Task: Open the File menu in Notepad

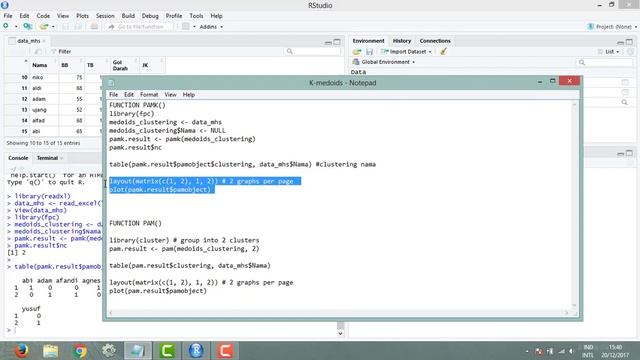Action: click(x=113, y=95)
